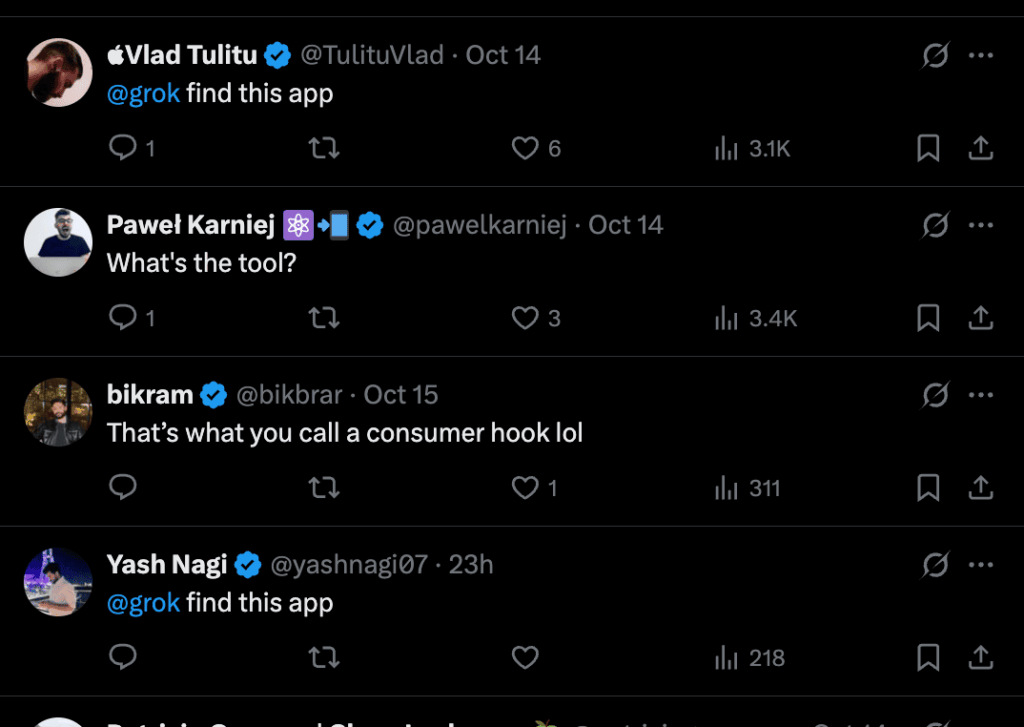Open bikram's avatar thumbnail
The width and height of the screenshot is (1024, 727).
pyautogui.click(x=58, y=411)
